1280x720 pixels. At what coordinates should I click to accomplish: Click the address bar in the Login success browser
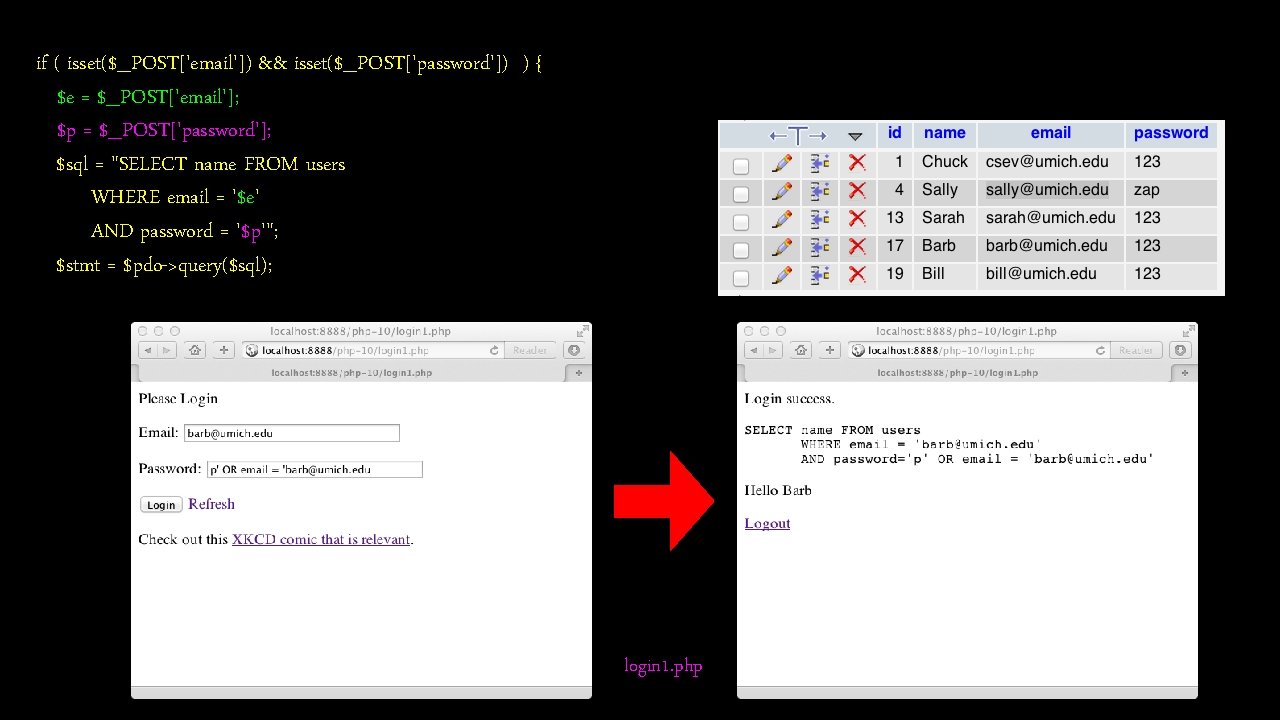979,350
